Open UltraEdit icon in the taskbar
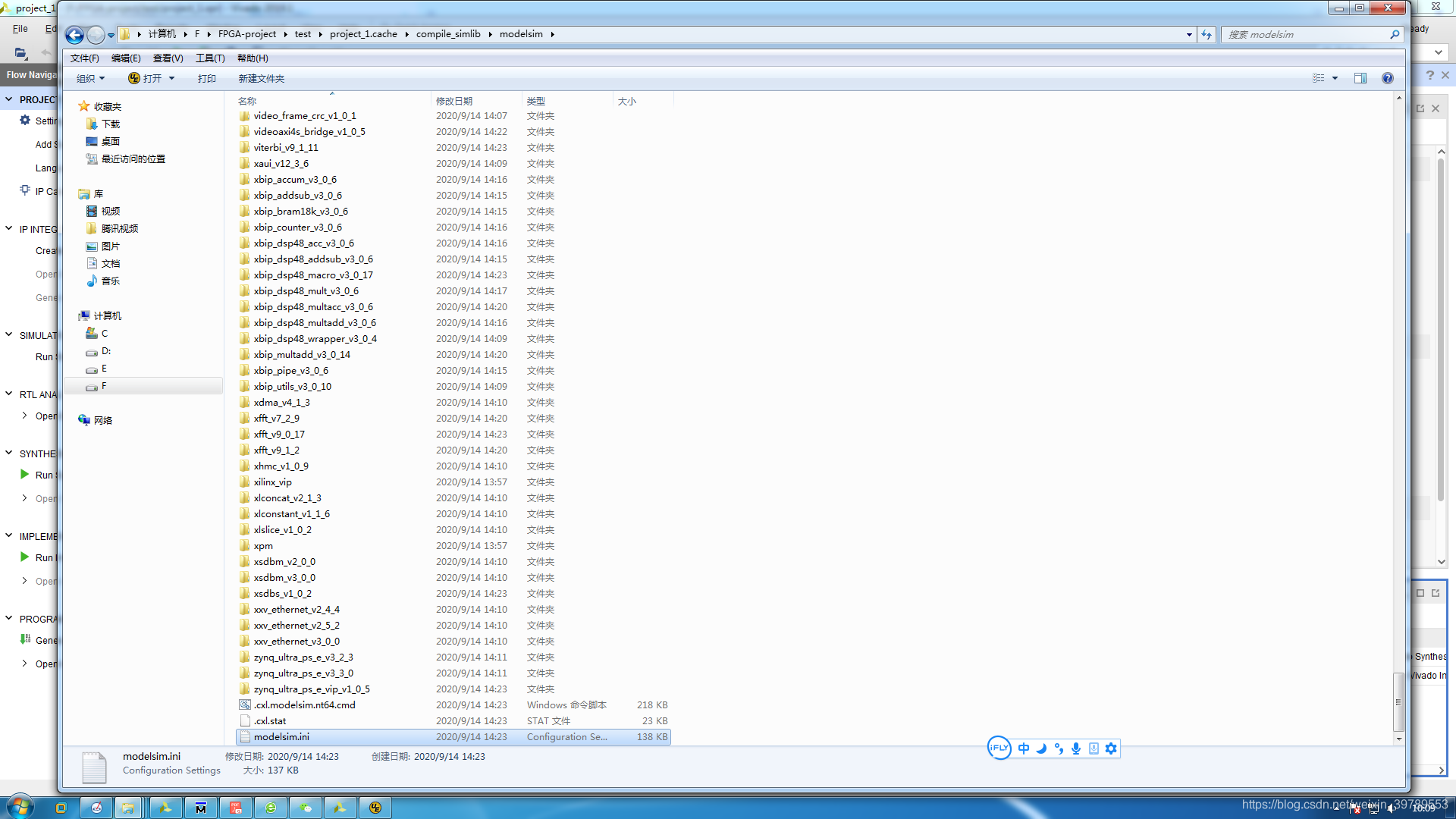The height and width of the screenshot is (819, 1456). click(x=375, y=808)
